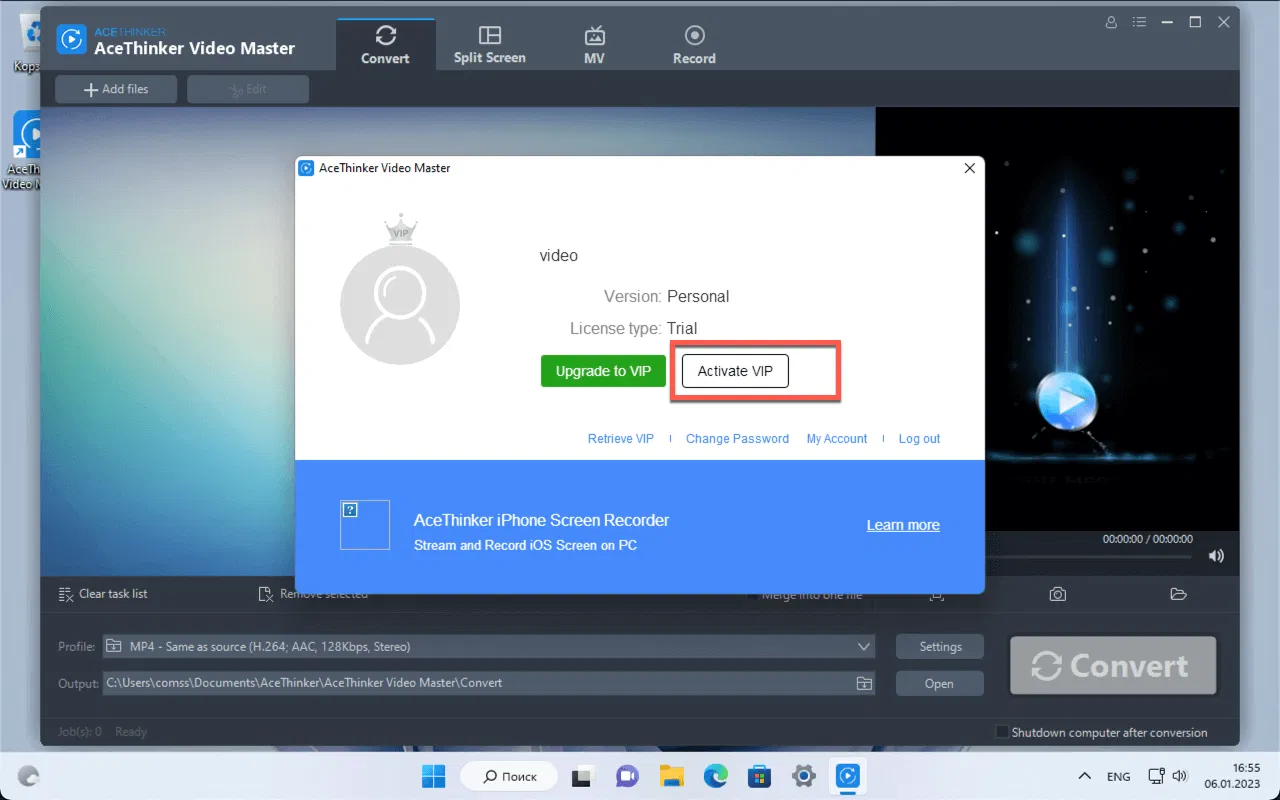The width and height of the screenshot is (1280, 800).
Task: Enable Shutdown computer after conversion checkbox
Action: tap(1002, 732)
